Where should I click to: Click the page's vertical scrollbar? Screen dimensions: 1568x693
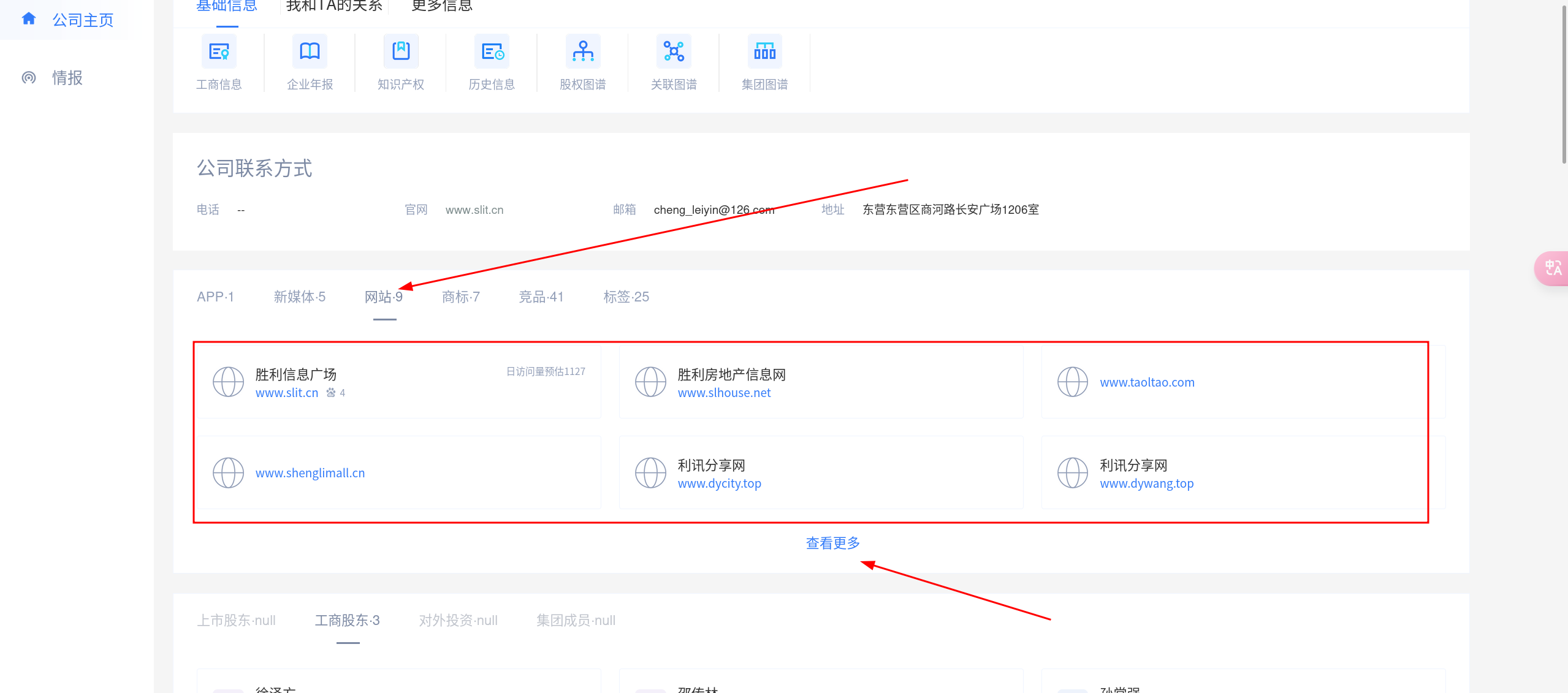tap(1563, 86)
